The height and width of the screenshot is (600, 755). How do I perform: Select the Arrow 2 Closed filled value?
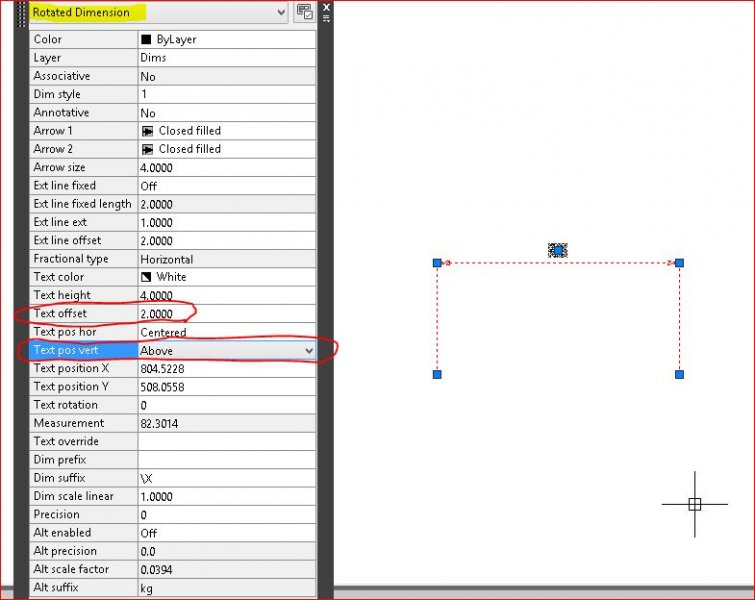tap(227, 149)
